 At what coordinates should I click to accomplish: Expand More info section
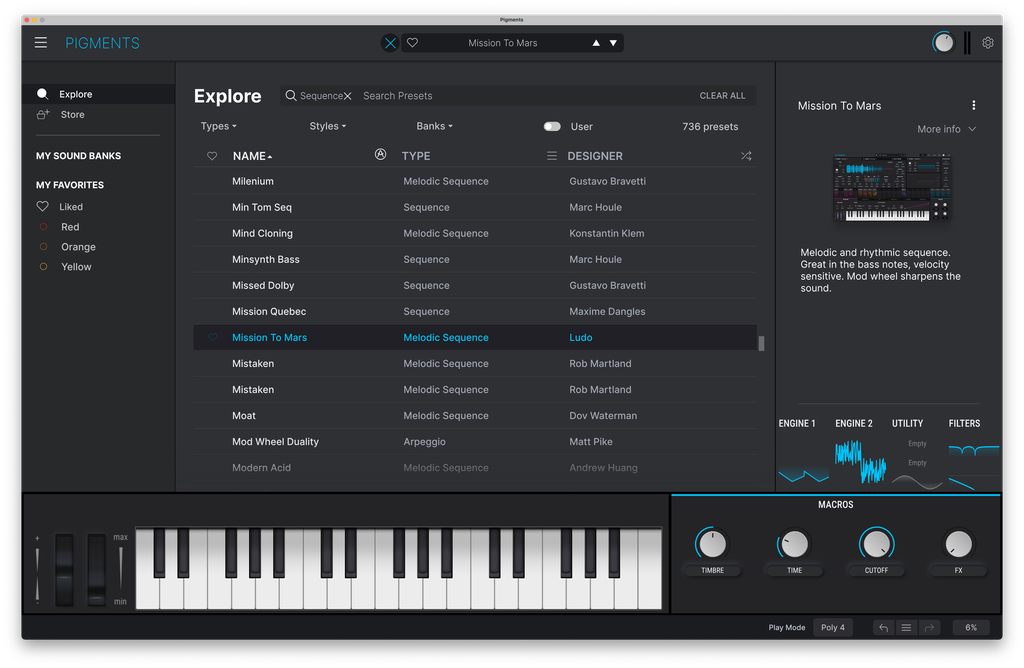coord(946,129)
